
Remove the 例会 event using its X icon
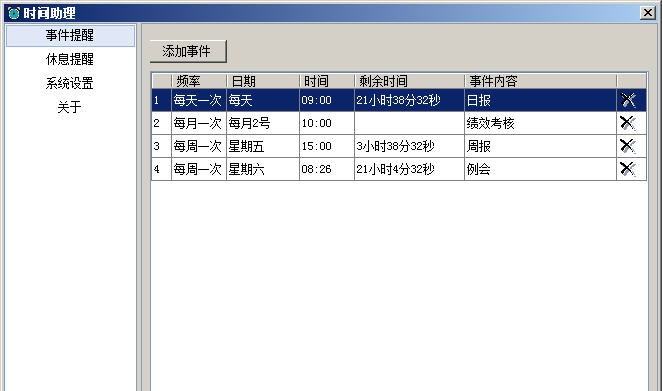(628, 169)
